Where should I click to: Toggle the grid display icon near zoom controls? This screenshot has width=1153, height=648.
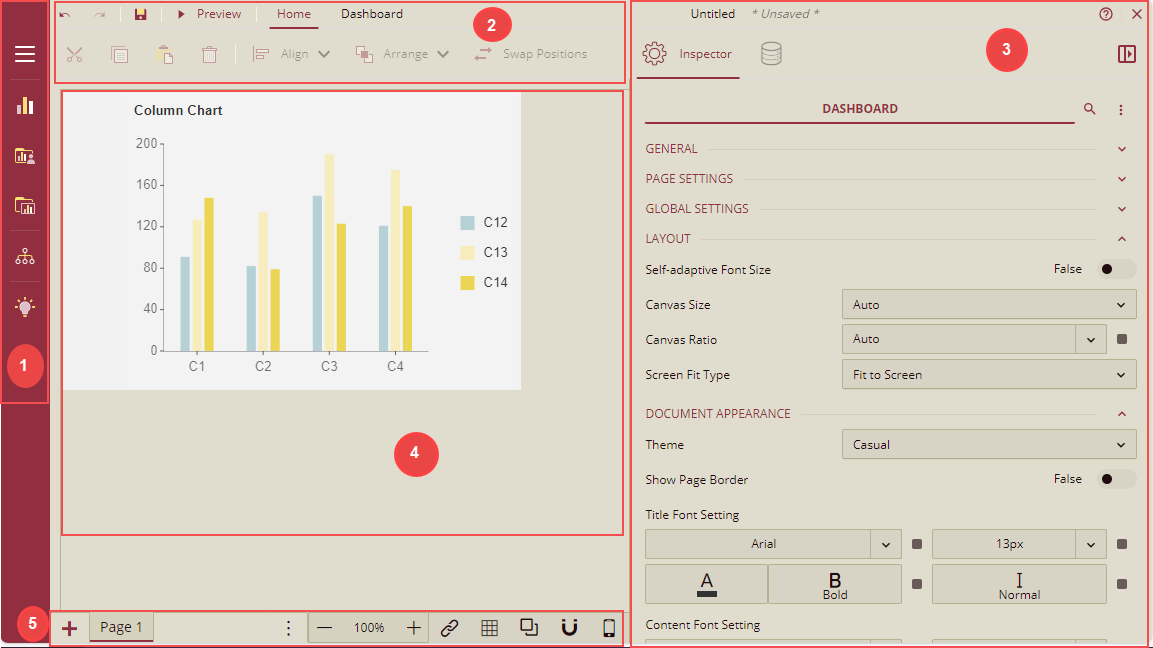coord(489,627)
